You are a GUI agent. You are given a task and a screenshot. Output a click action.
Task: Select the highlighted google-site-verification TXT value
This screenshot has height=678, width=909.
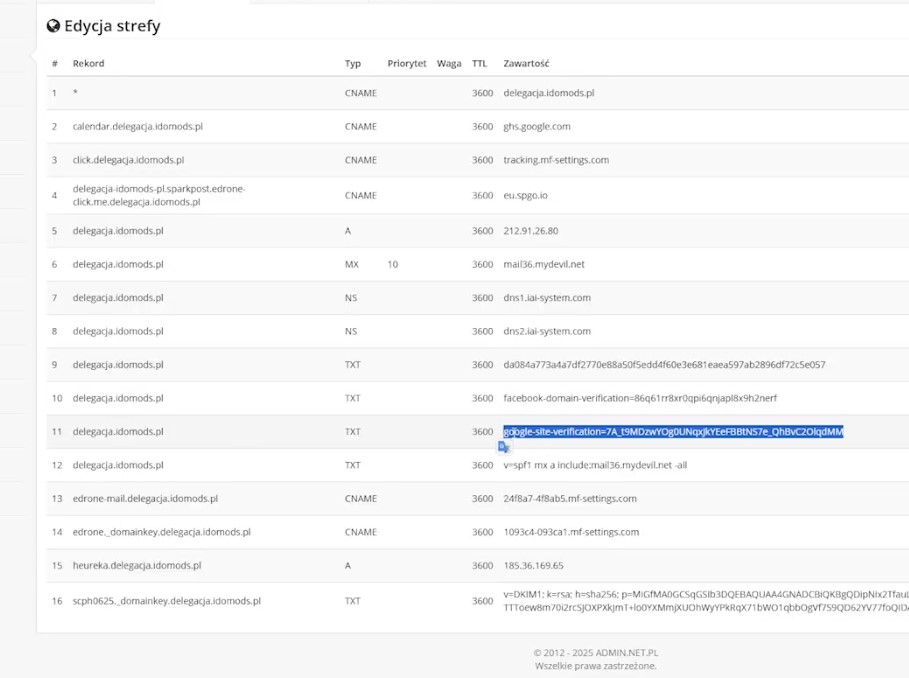(x=673, y=432)
